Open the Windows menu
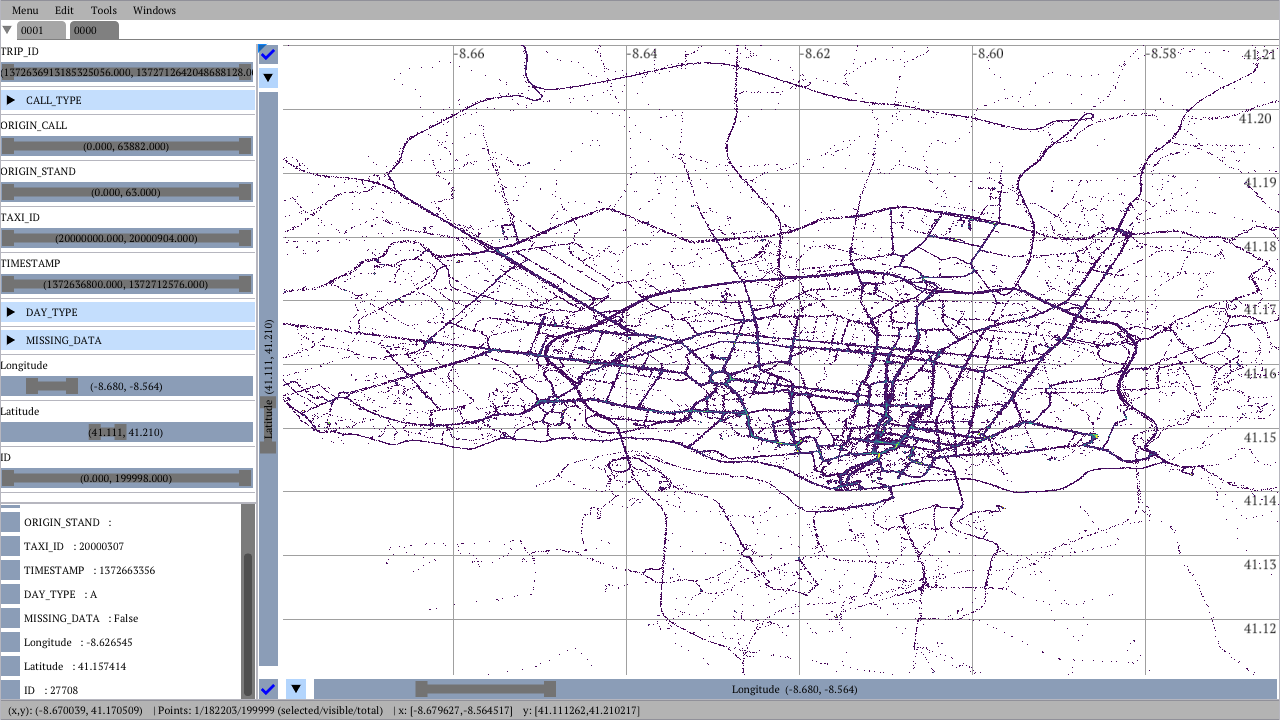1280x720 pixels. (154, 10)
